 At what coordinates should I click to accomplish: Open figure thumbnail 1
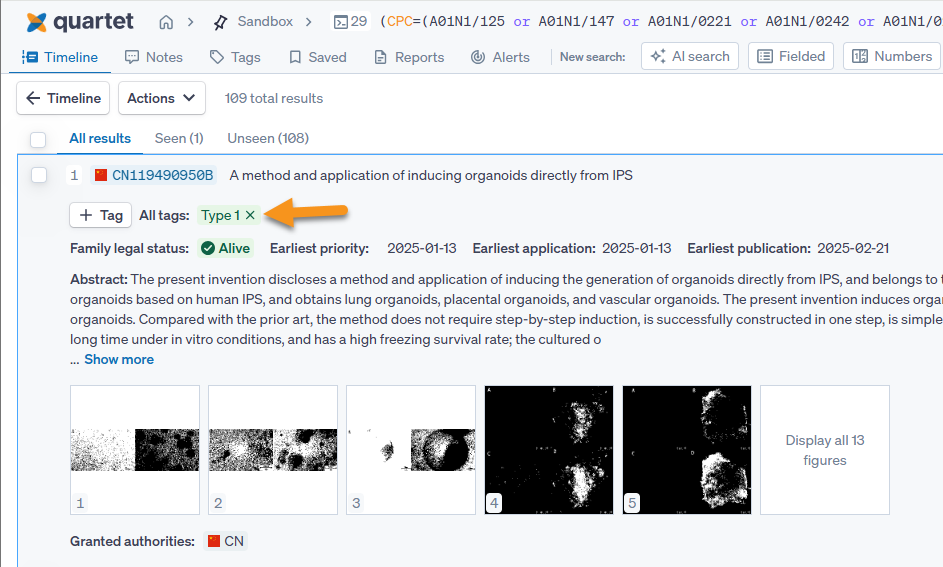click(135, 450)
